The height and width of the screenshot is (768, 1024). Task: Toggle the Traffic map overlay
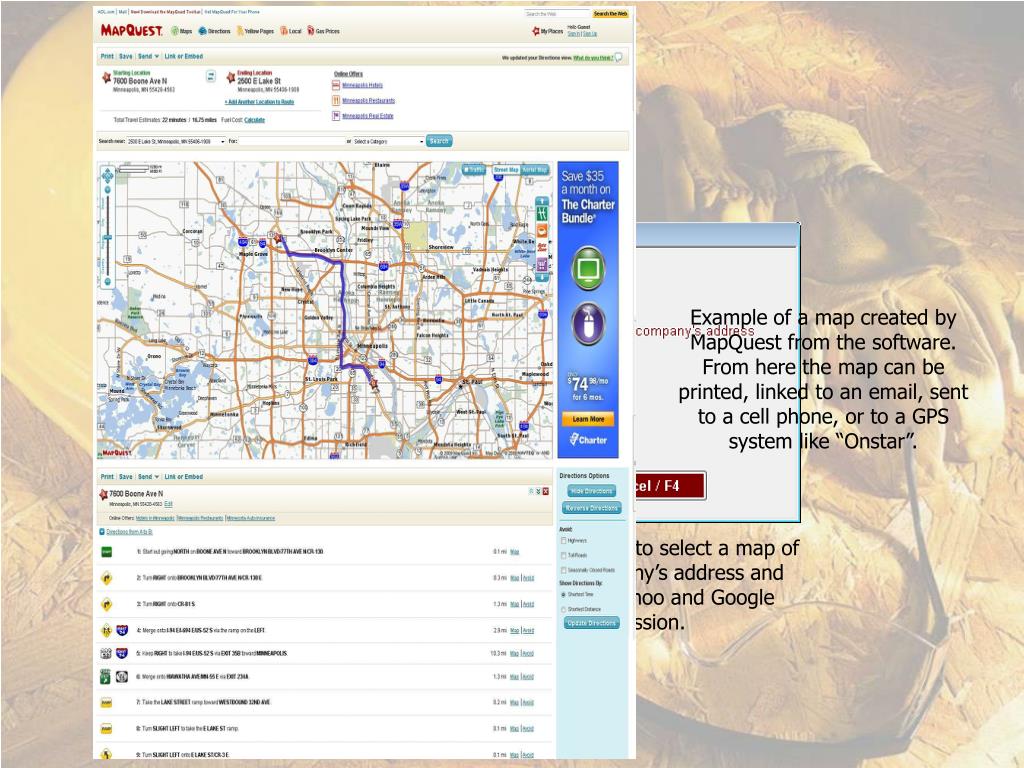(474, 170)
